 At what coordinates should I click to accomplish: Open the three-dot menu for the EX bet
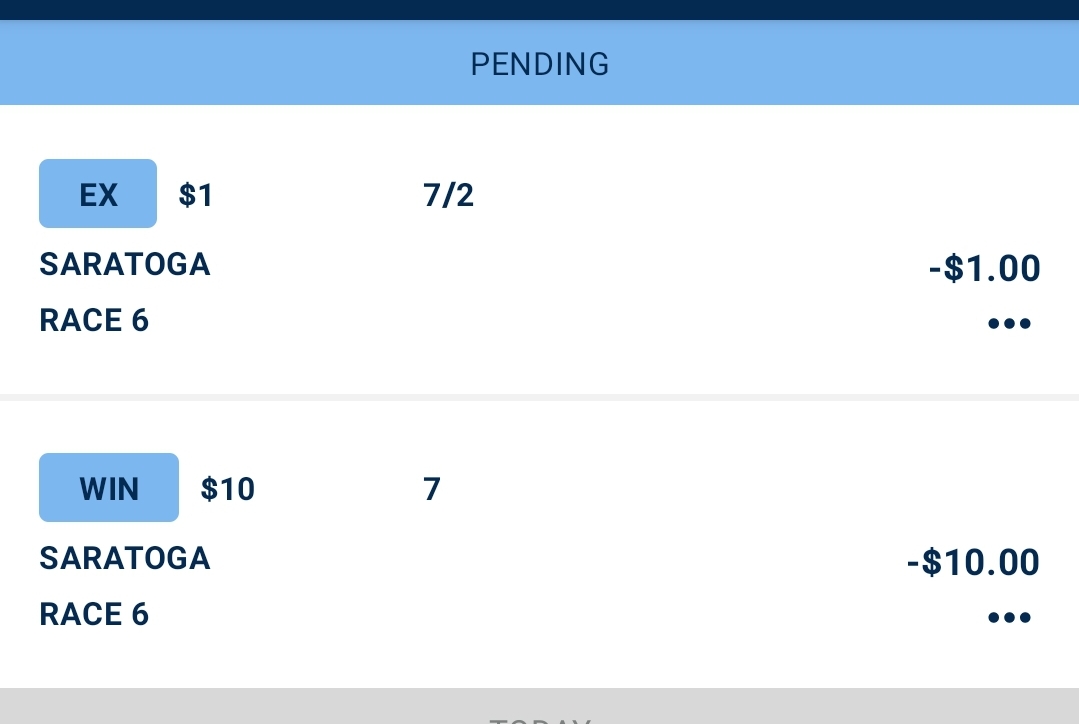1009,323
